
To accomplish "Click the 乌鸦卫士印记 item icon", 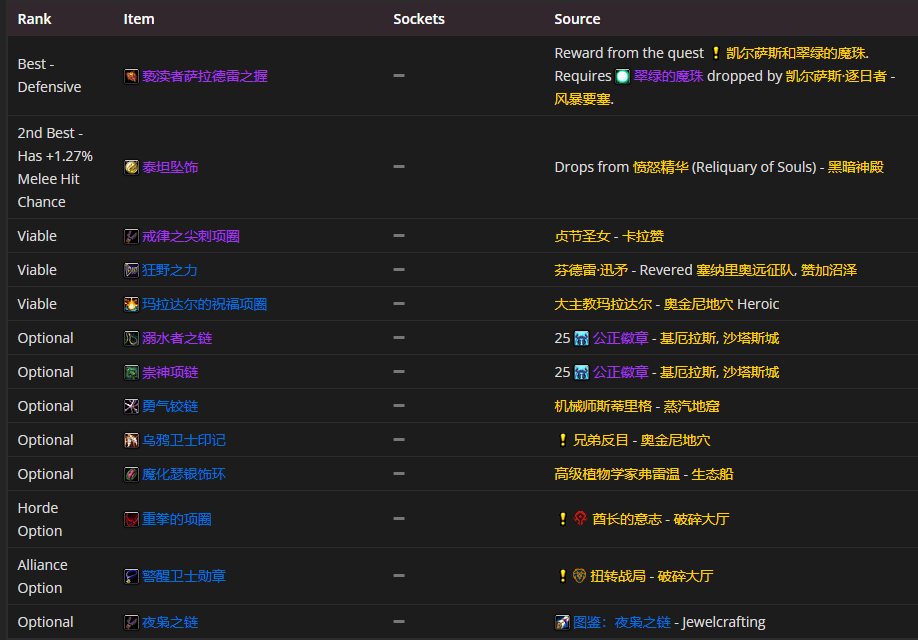I will [131, 439].
